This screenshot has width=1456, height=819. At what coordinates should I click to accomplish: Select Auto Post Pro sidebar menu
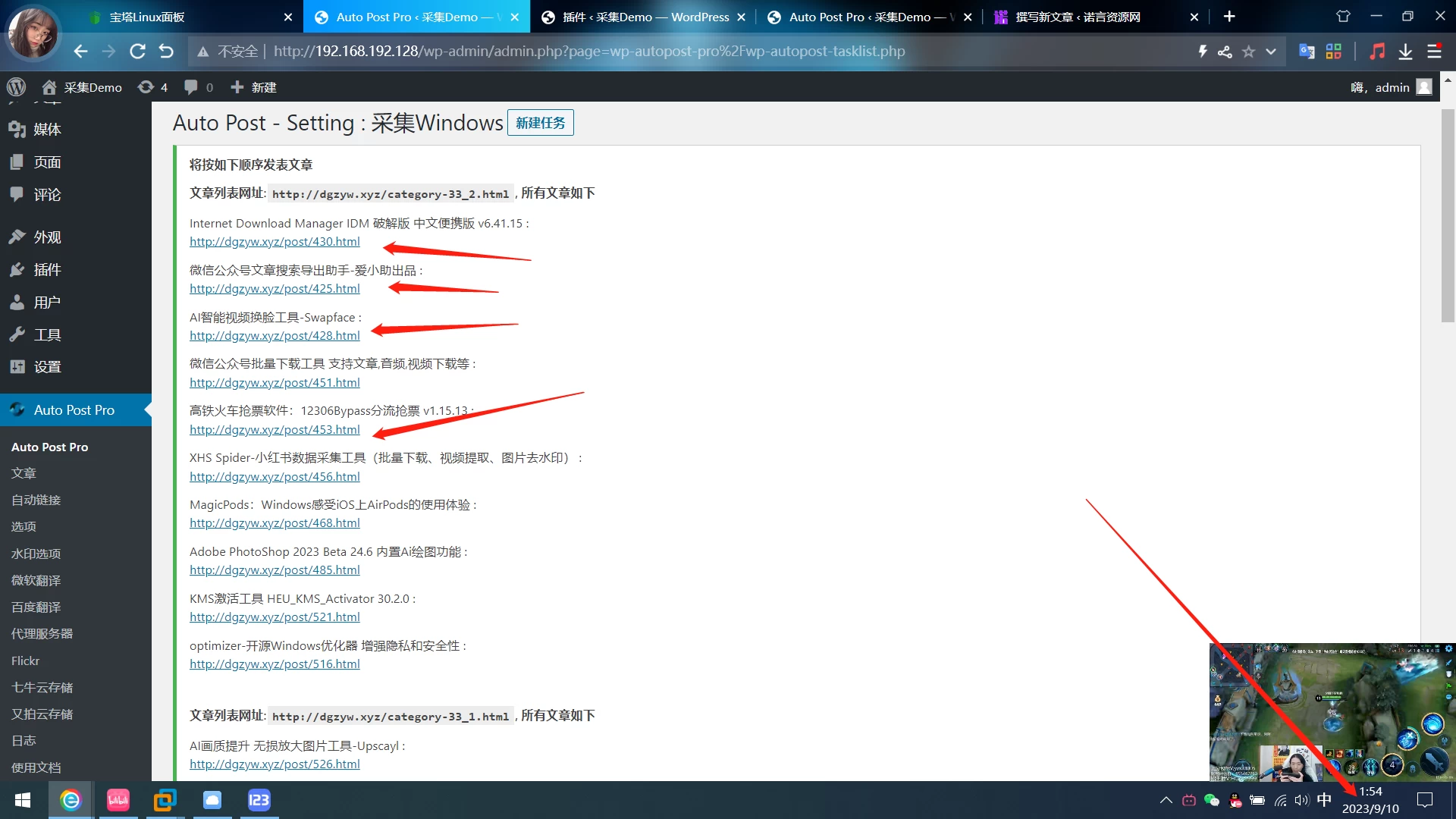pos(76,410)
